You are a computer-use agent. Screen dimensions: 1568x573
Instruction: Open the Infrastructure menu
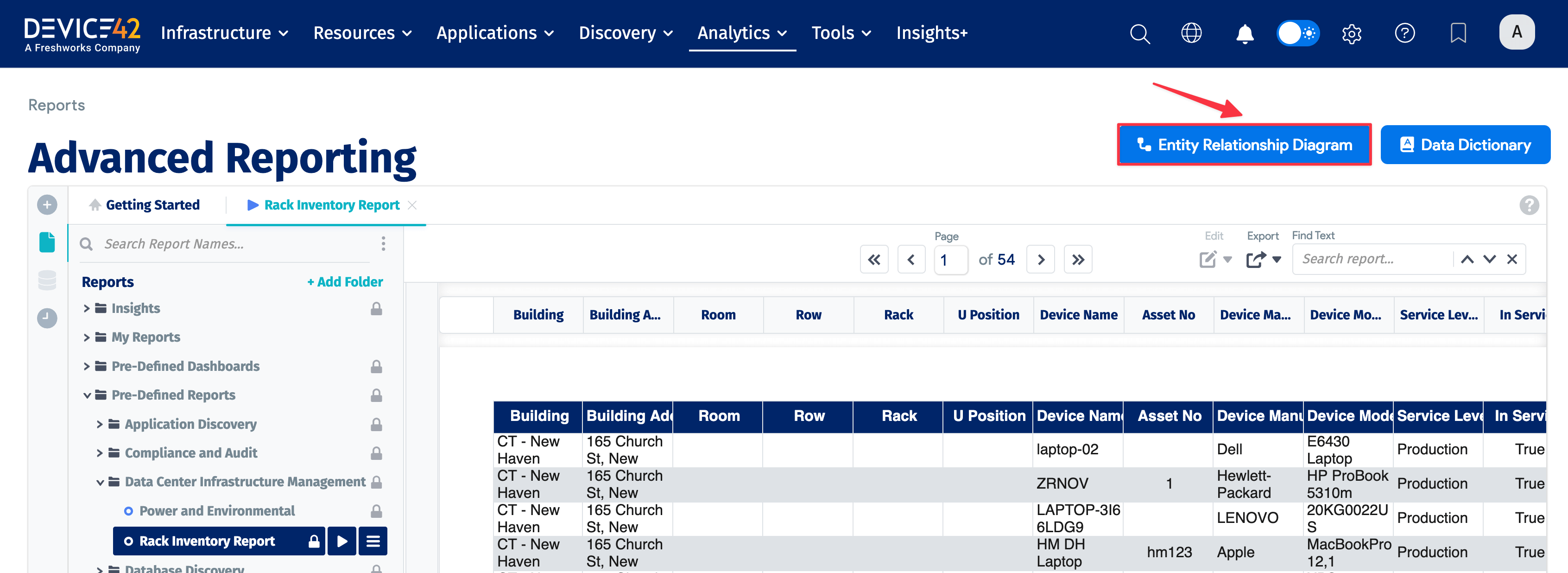(224, 33)
